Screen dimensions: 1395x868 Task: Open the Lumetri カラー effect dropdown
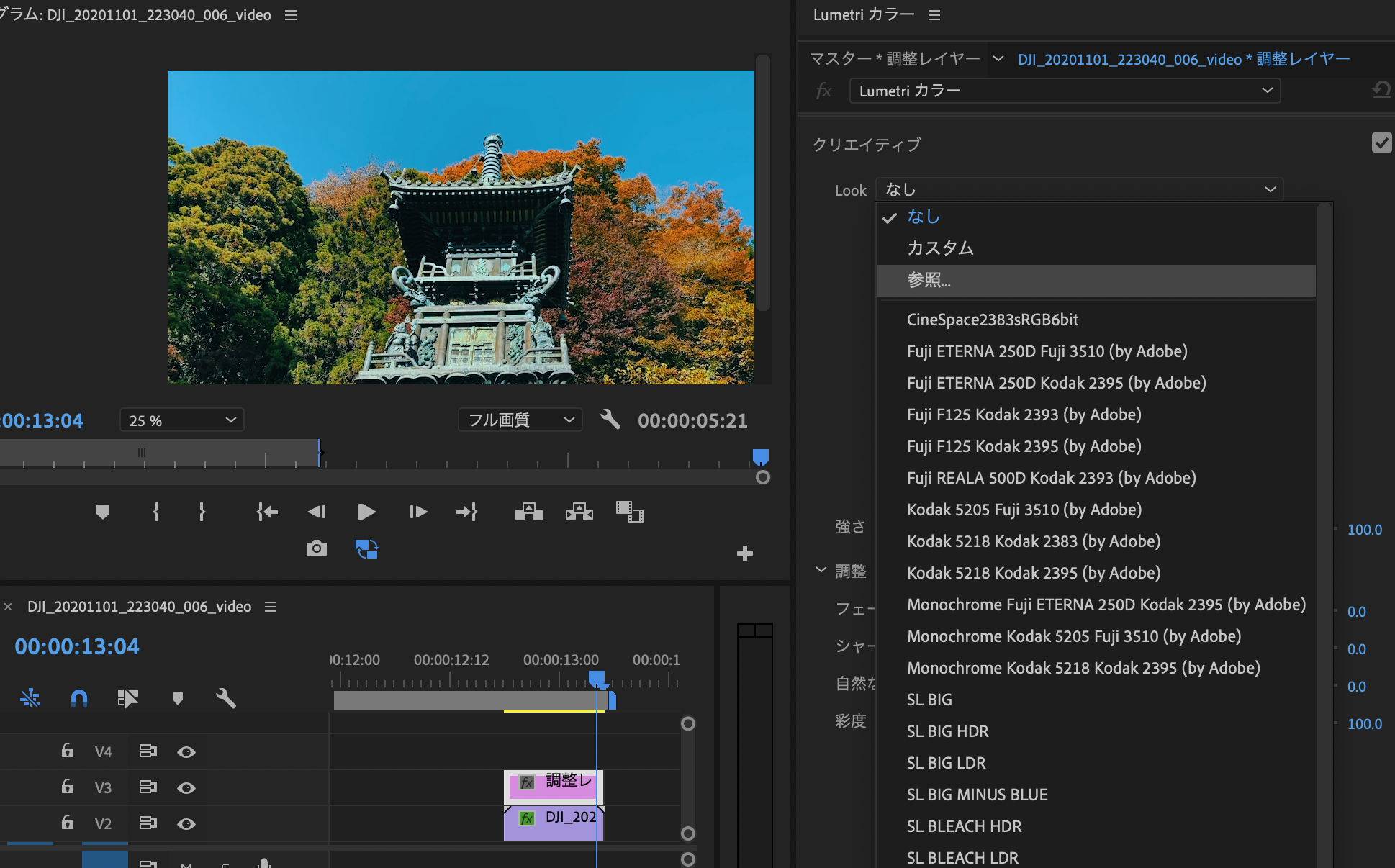1065,91
